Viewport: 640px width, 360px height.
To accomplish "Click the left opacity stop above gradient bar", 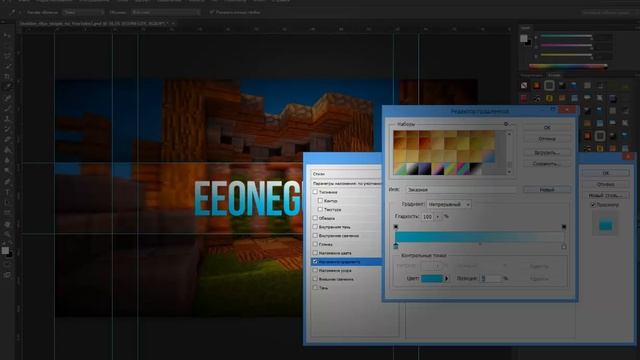I will (x=396, y=227).
